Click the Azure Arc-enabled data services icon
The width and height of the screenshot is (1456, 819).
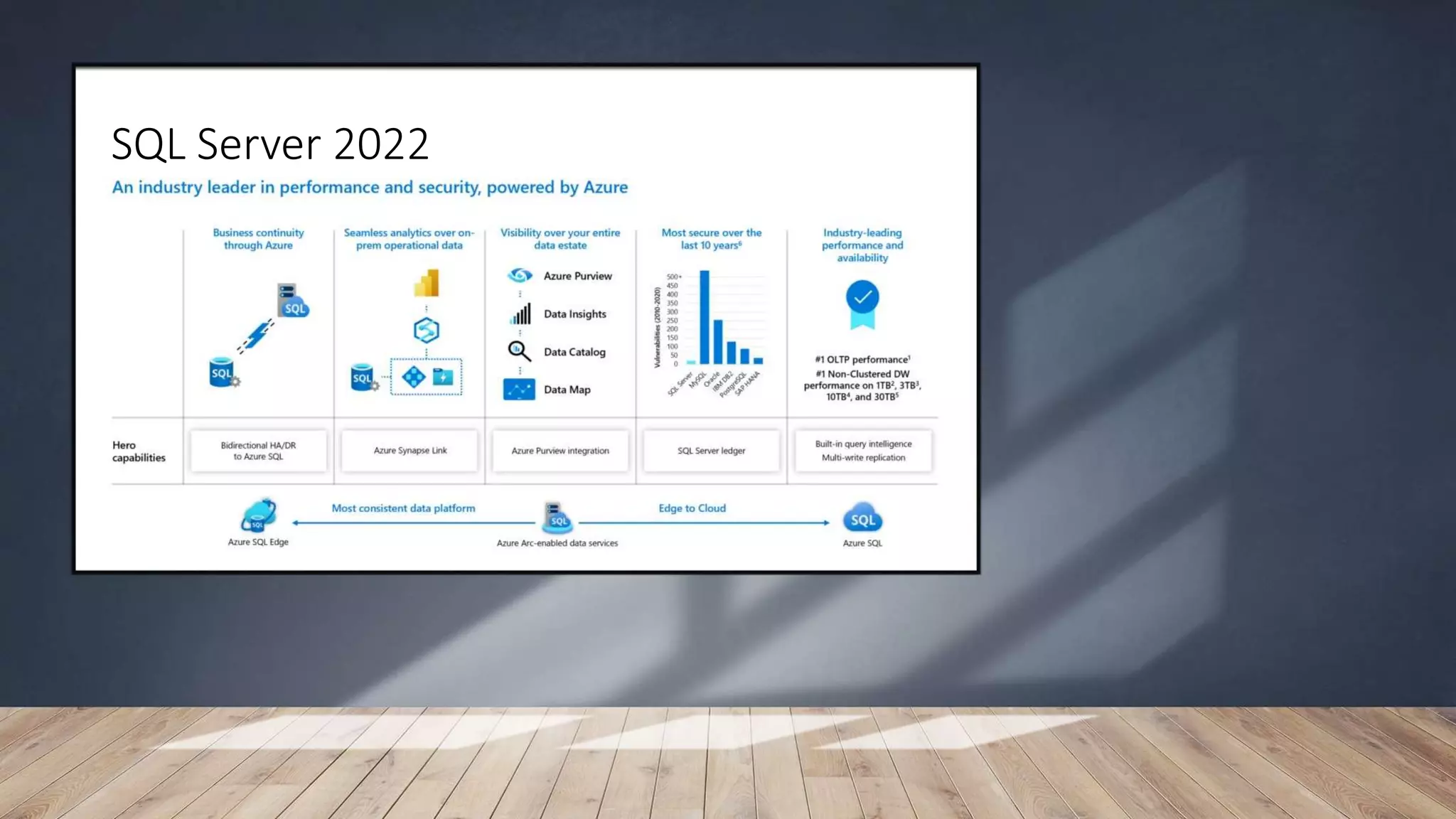point(557,518)
